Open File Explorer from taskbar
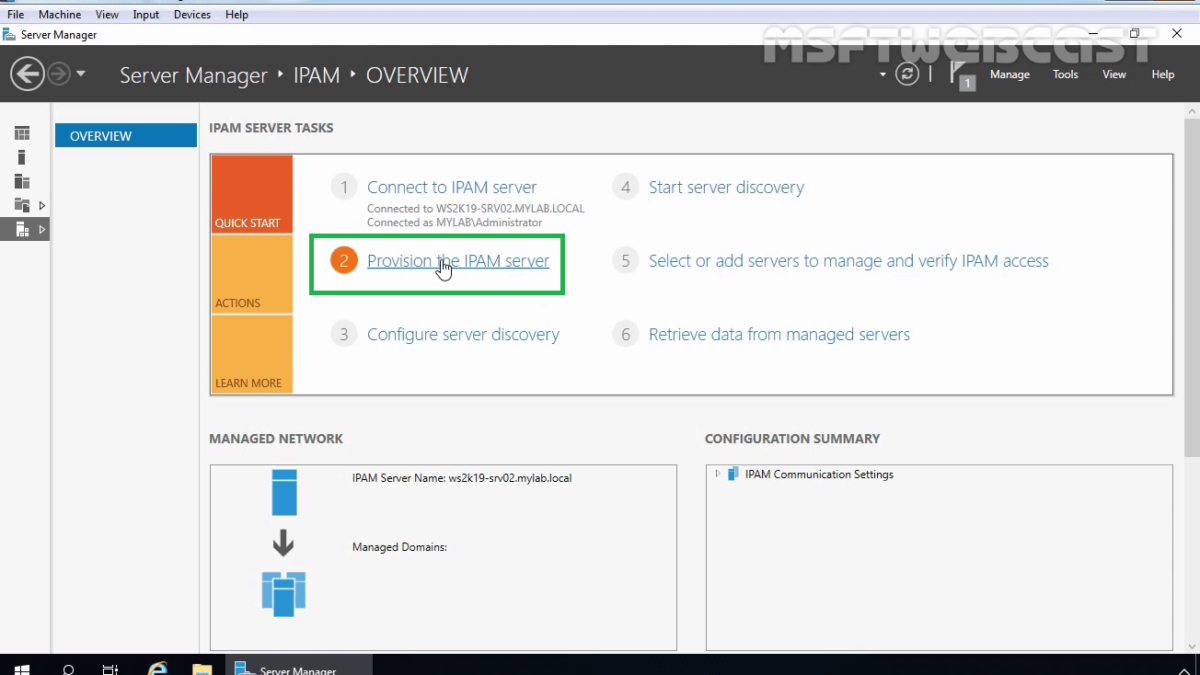 [x=201, y=669]
